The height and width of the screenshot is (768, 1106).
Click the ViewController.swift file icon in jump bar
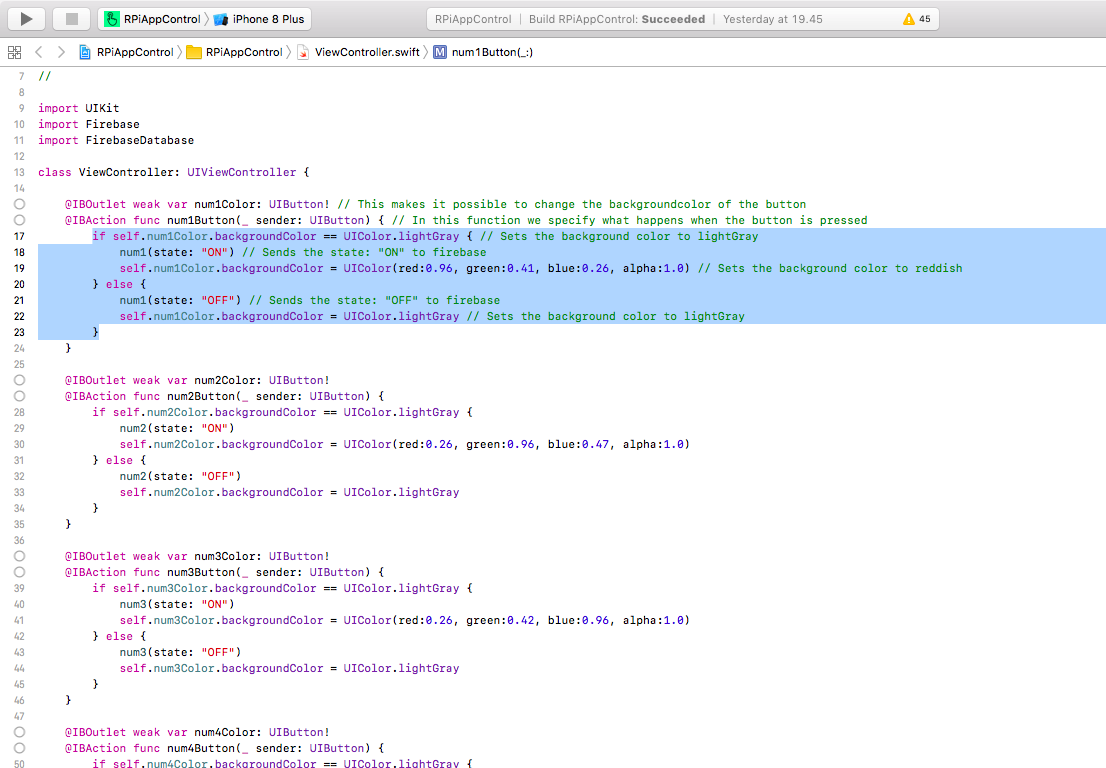[x=303, y=52]
